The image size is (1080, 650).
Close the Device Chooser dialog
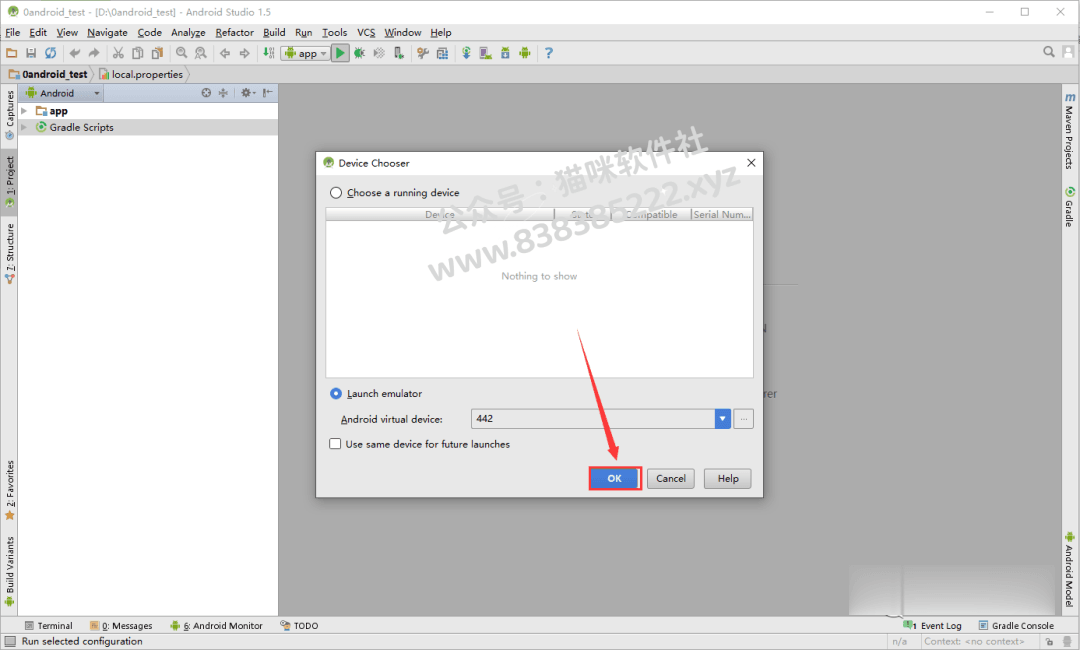pos(751,162)
